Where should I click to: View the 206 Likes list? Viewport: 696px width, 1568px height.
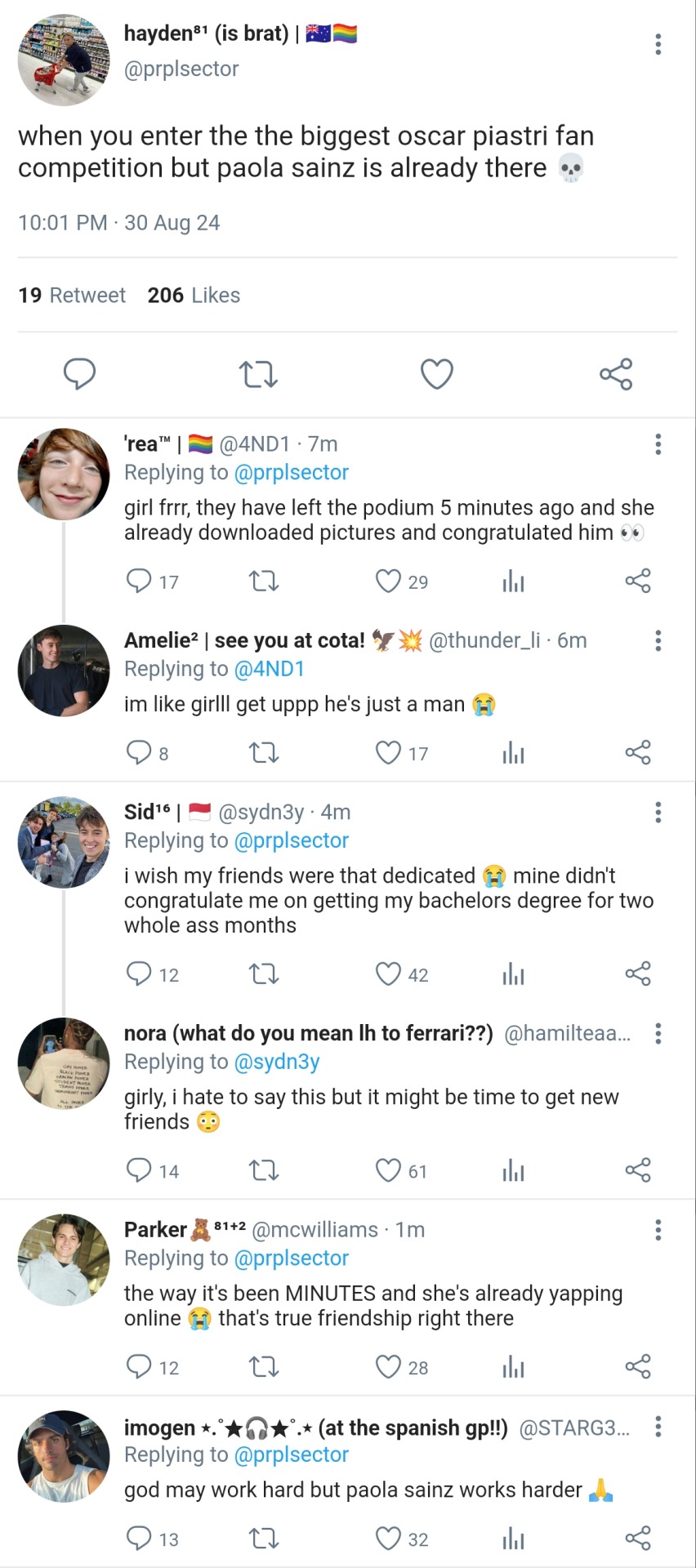tap(194, 296)
